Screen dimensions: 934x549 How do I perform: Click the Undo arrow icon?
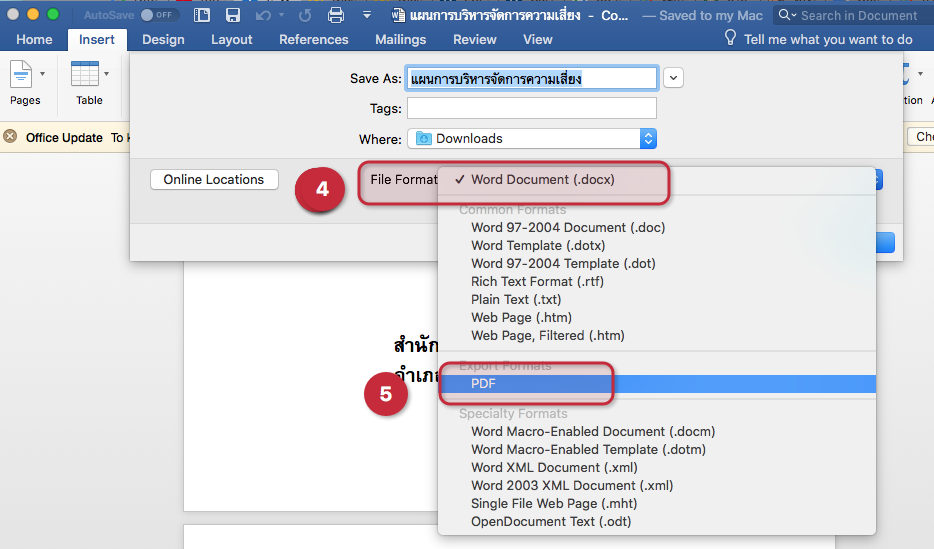[265, 15]
